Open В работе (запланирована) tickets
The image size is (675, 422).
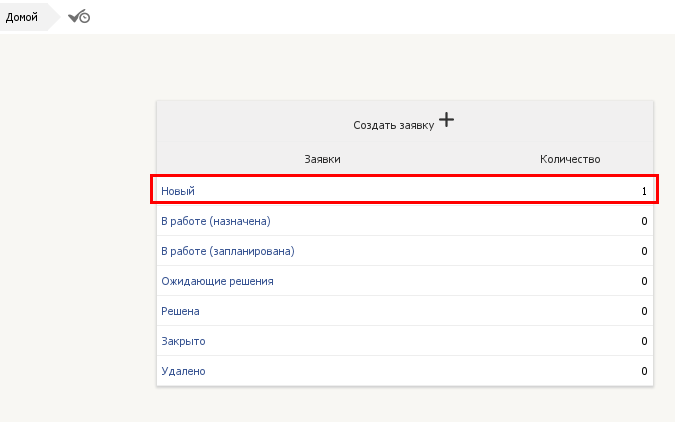point(228,251)
